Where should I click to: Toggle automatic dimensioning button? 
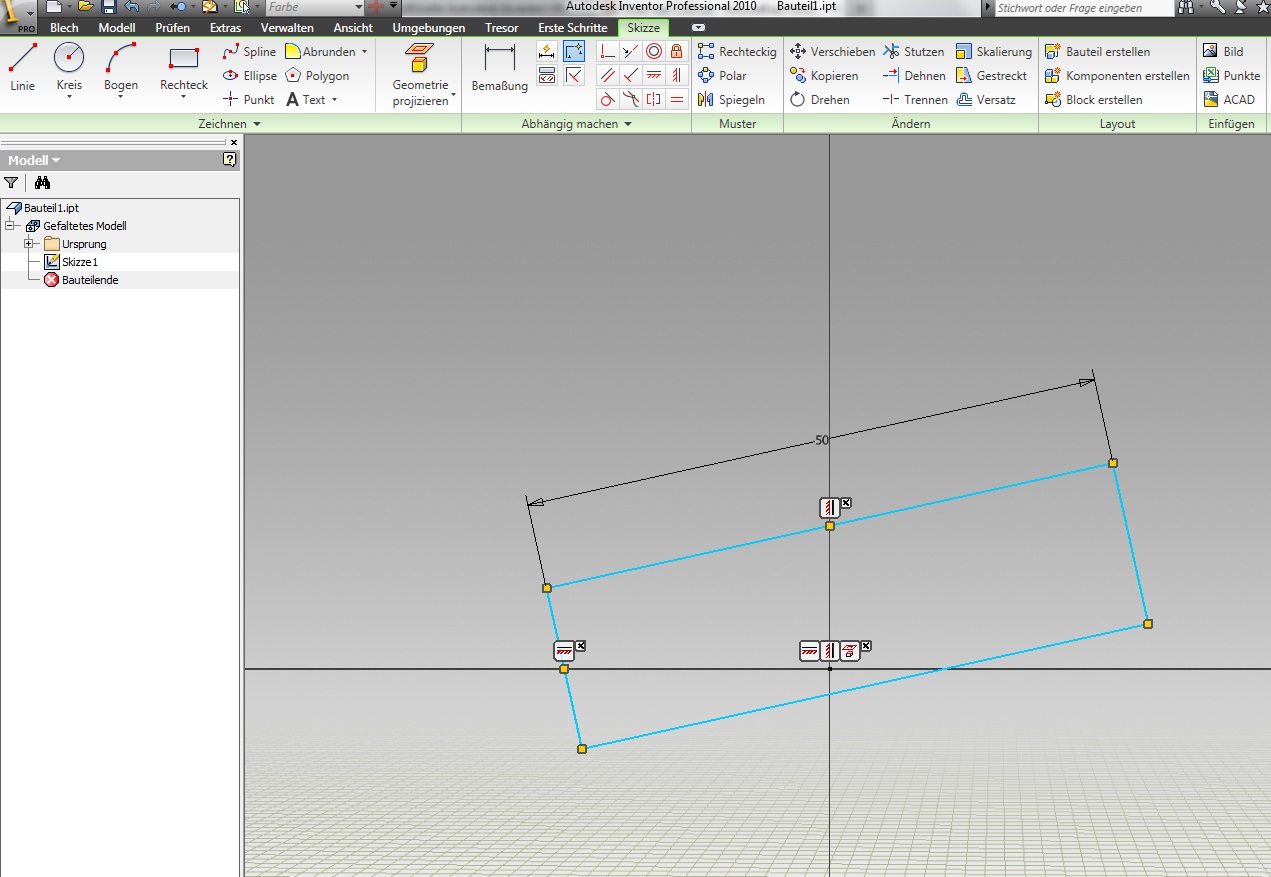pos(547,51)
